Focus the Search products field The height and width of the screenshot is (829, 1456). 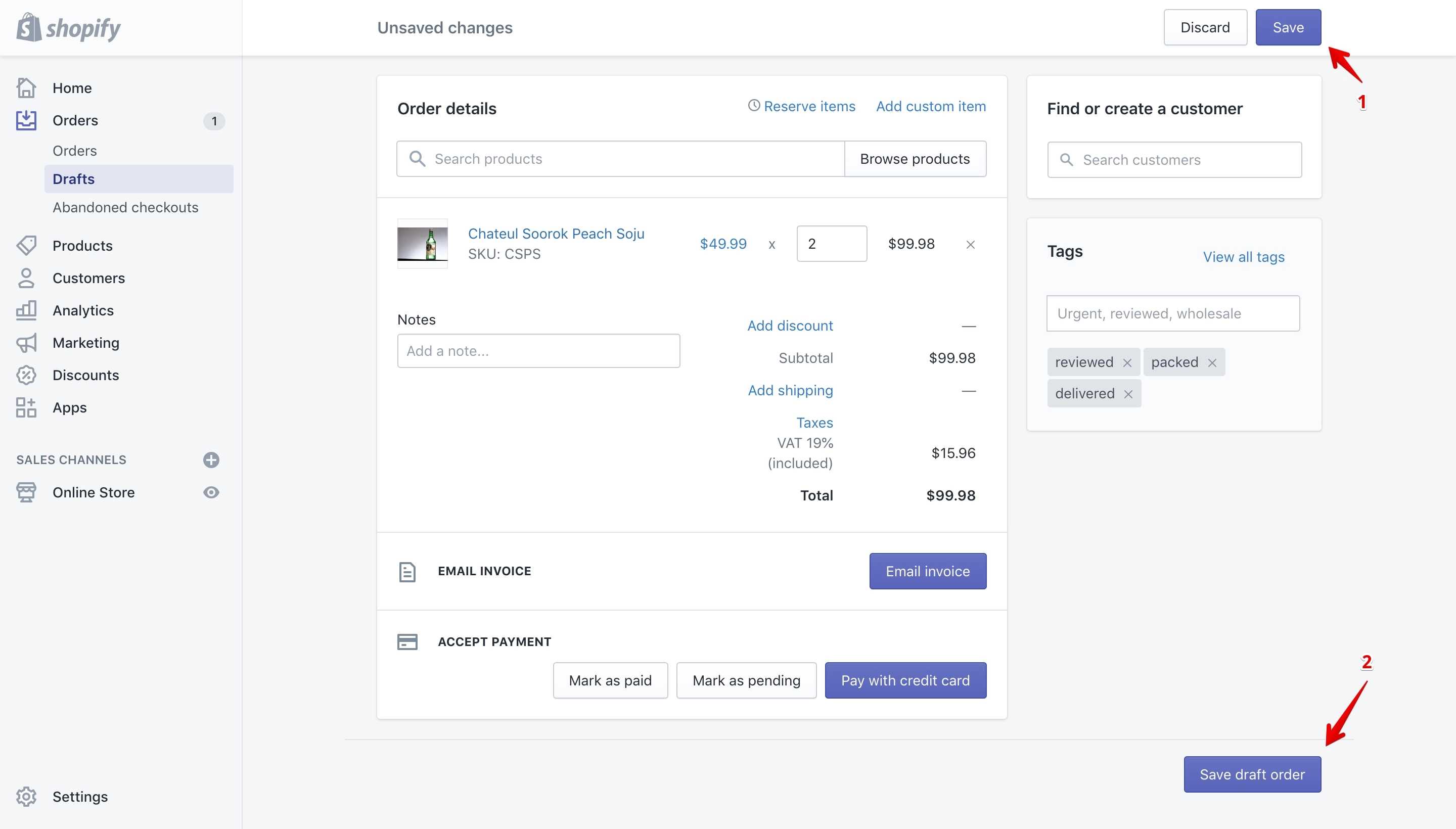coord(620,159)
